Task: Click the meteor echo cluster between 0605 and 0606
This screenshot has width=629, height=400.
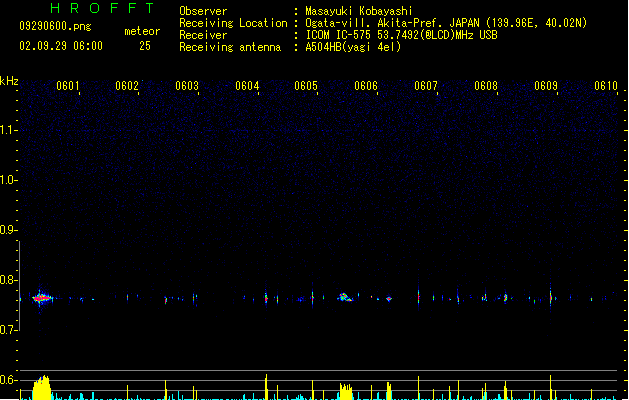Action: click(345, 297)
